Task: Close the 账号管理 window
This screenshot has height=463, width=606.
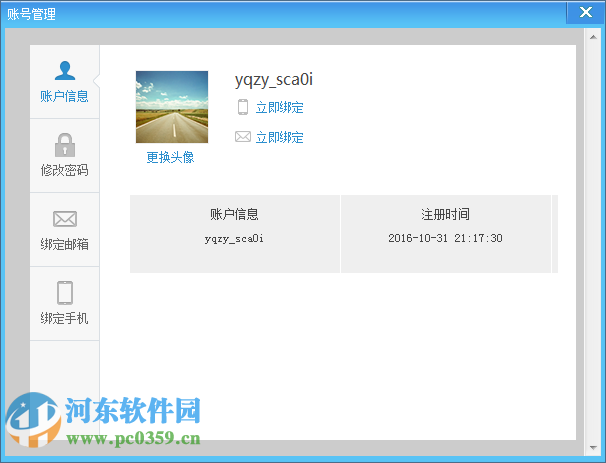Action: pos(586,12)
